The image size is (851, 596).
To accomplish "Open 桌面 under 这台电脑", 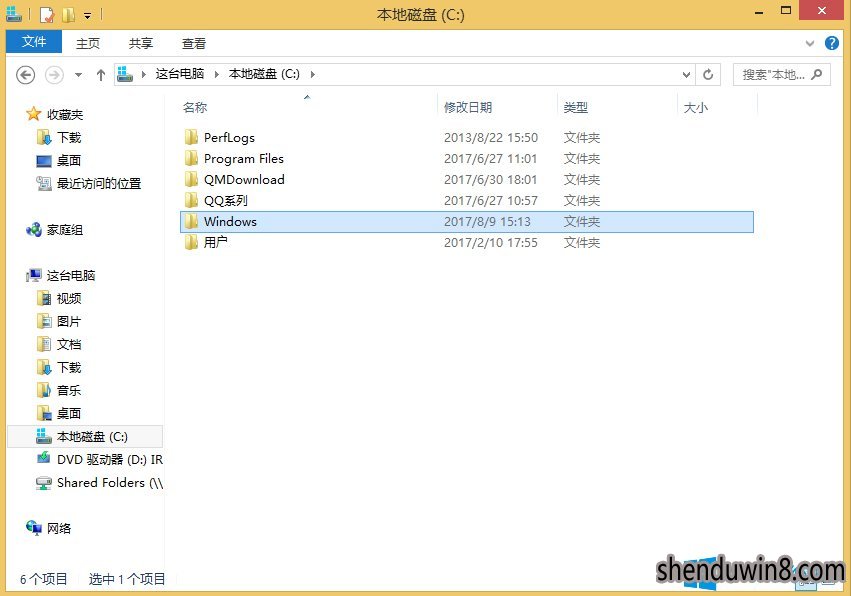I will (x=69, y=414).
